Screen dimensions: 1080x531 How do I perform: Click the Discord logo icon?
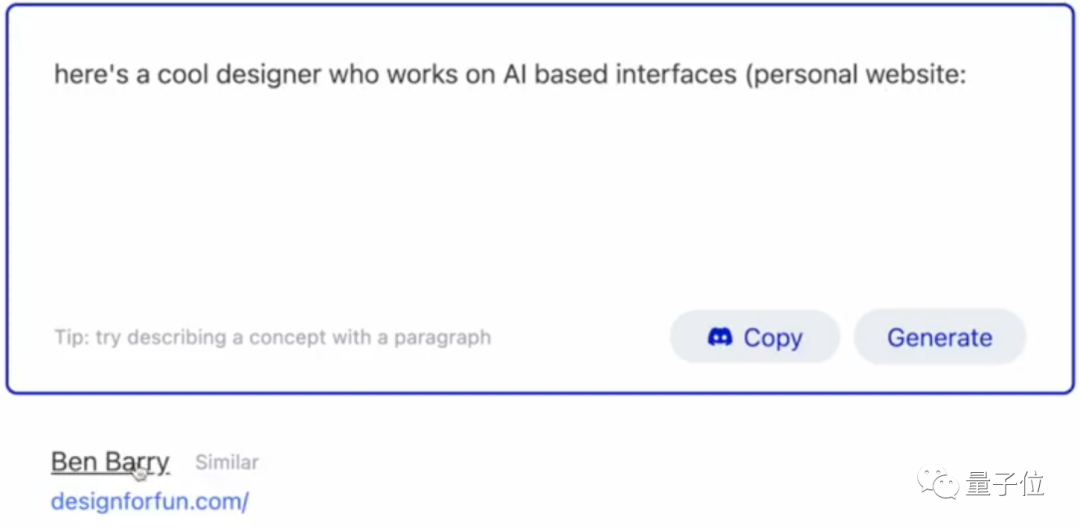tap(720, 337)
